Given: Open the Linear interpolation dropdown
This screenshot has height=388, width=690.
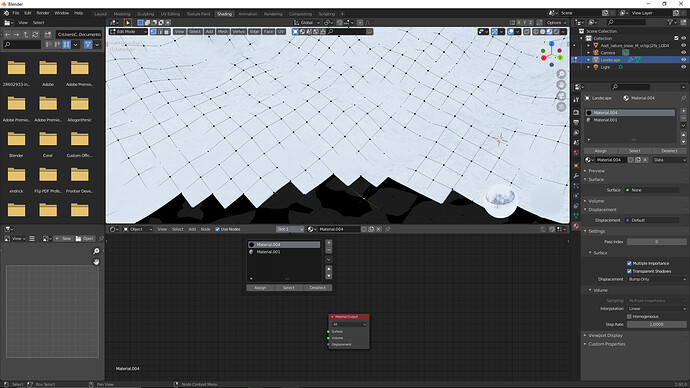Looking at the screenshot, I should coord(657,309).
